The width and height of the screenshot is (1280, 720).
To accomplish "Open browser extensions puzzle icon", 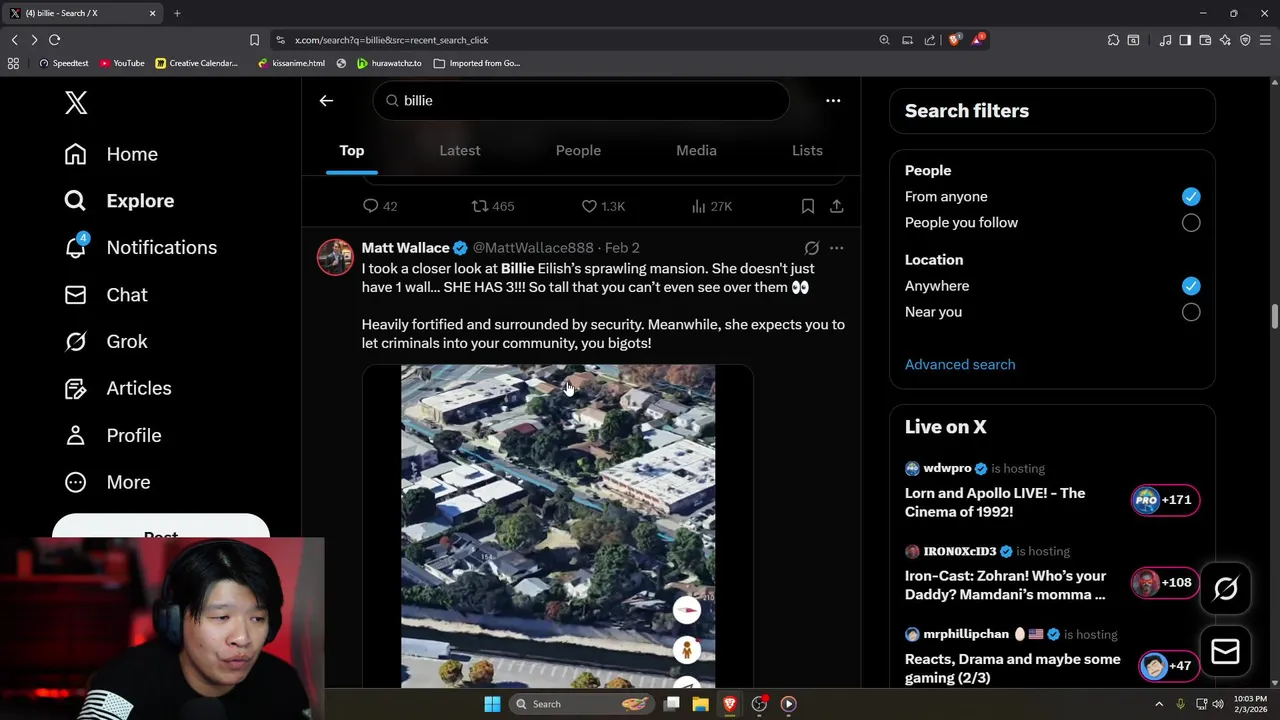I will click(1113, 40).
